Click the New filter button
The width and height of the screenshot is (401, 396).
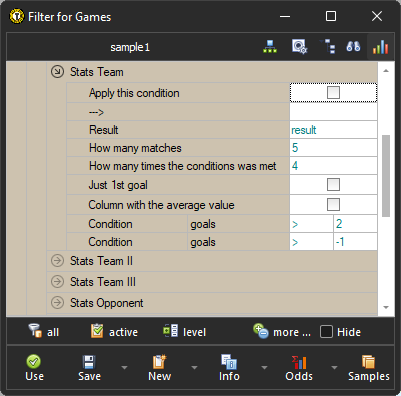click(x=159, y=368)
